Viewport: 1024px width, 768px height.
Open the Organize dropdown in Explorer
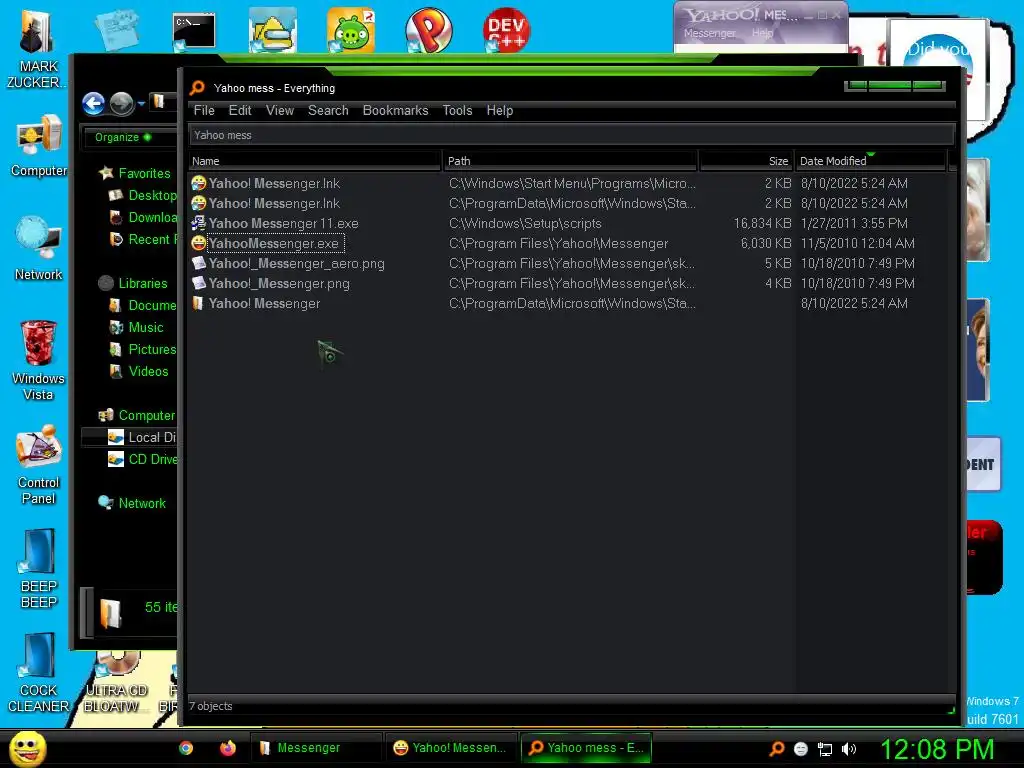(x=123, y=137)
